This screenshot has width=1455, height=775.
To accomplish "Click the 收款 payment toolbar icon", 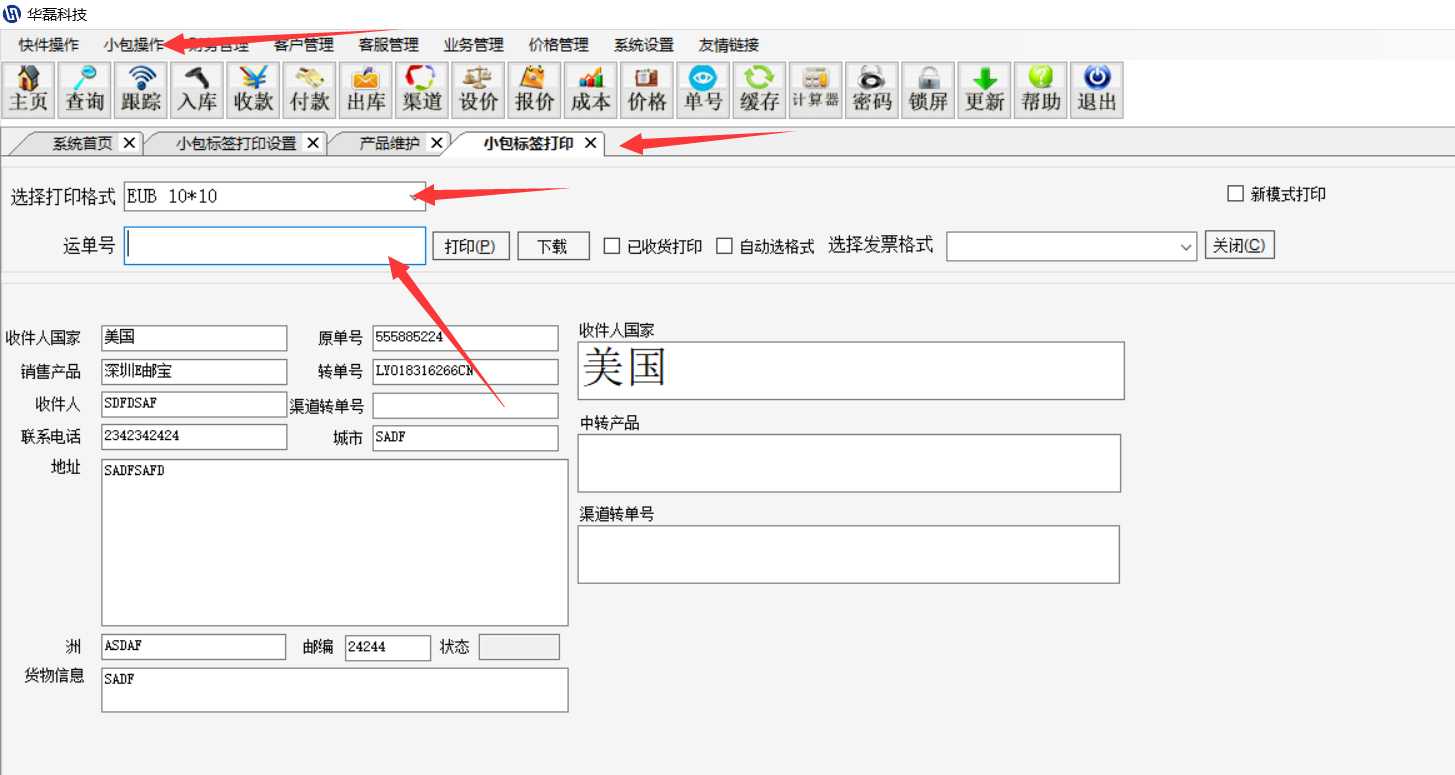I will tap(253, 90).
